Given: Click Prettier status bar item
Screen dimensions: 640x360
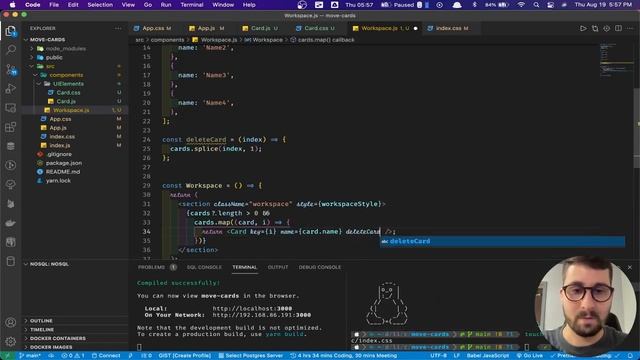Looking at the screenshot, I should pyautogui.click(x=563, y=356).
